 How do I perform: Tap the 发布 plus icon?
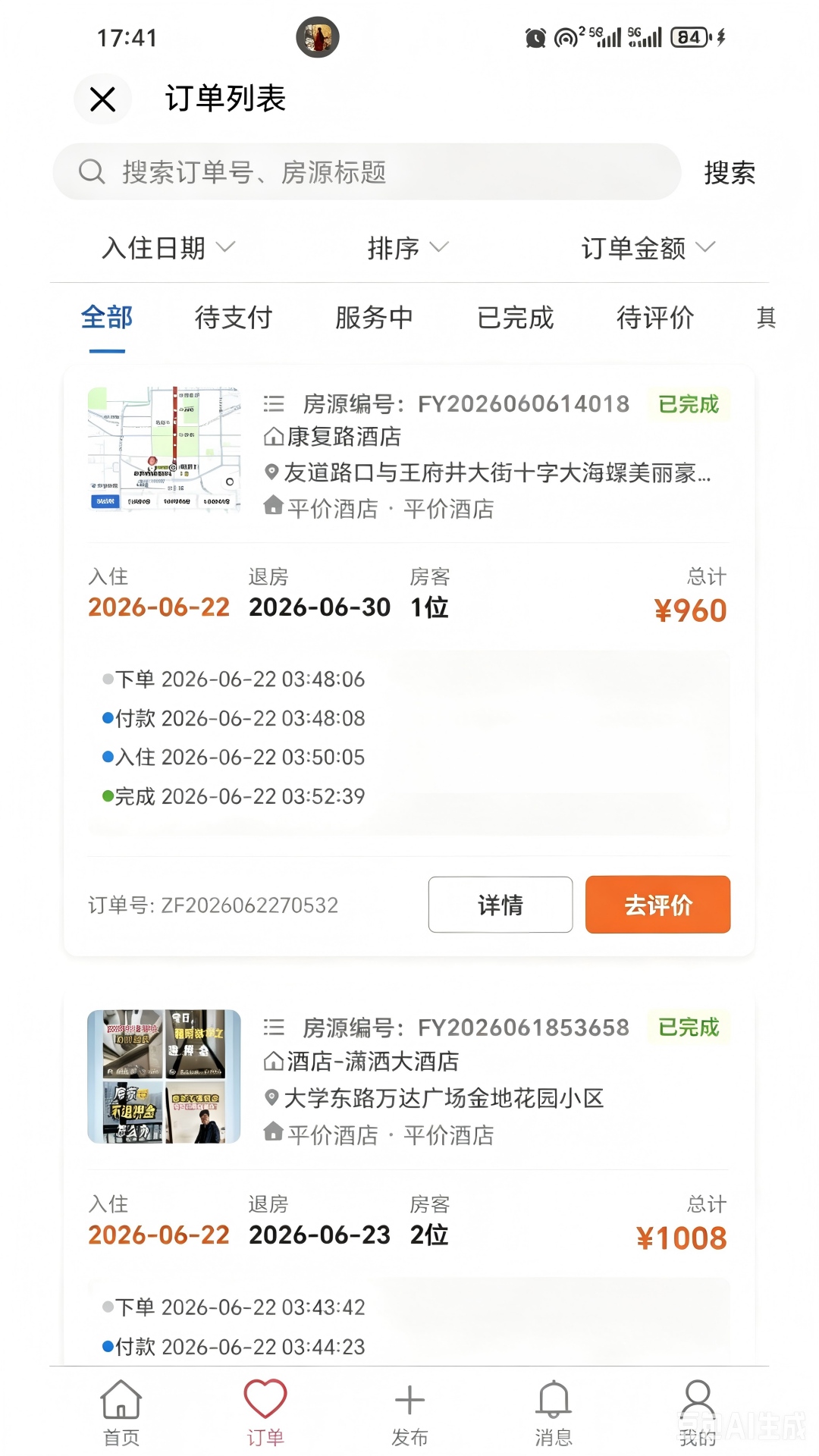[x=409, y=1400]
